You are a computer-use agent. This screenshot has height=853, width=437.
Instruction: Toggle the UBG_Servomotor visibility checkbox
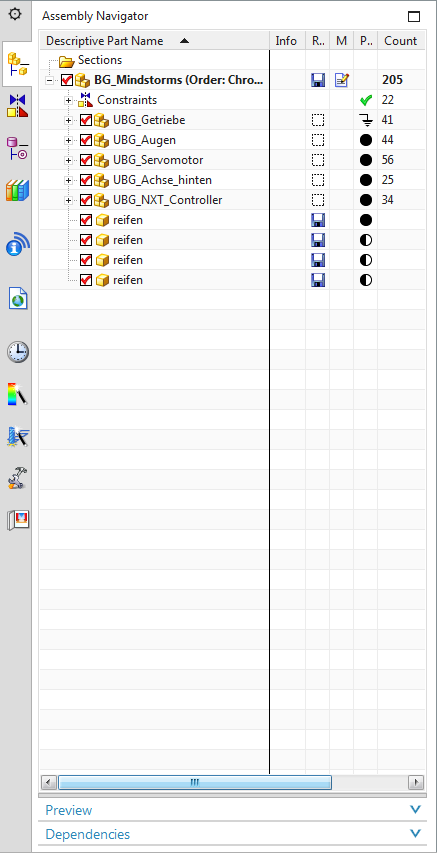click(x=85, y=160)
